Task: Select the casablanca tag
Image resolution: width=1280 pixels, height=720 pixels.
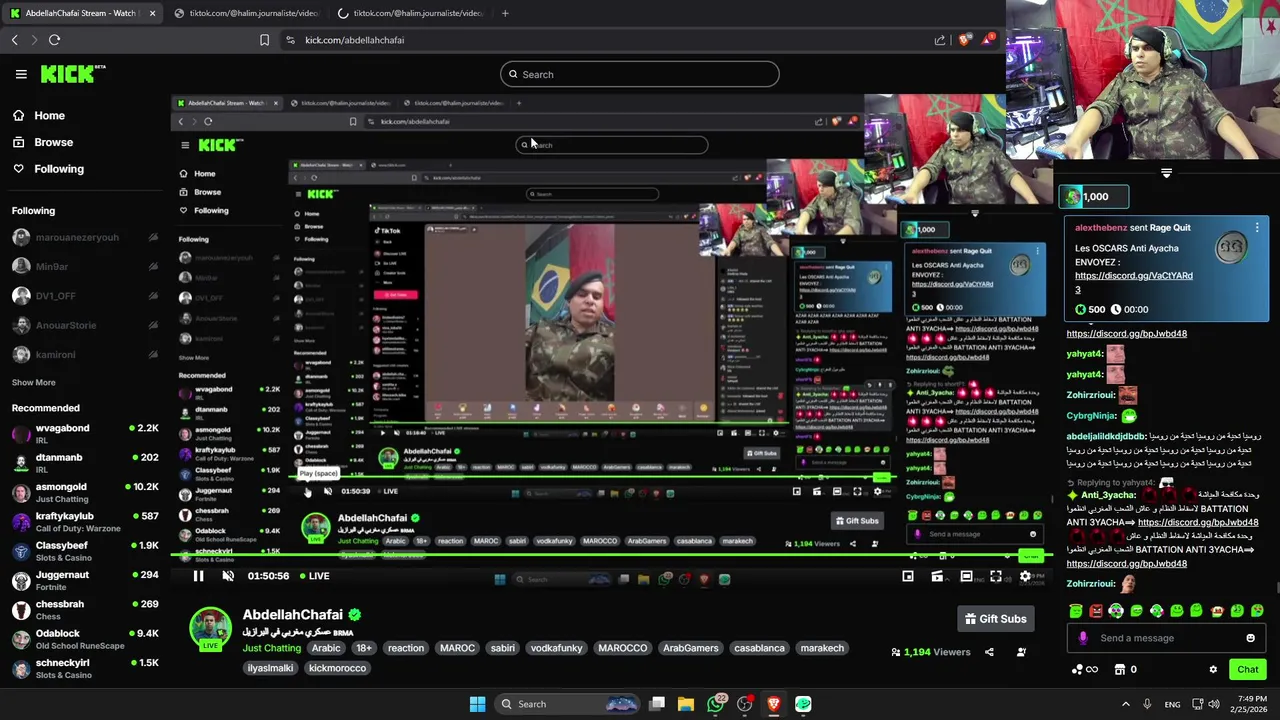Action: click(759, 648)
